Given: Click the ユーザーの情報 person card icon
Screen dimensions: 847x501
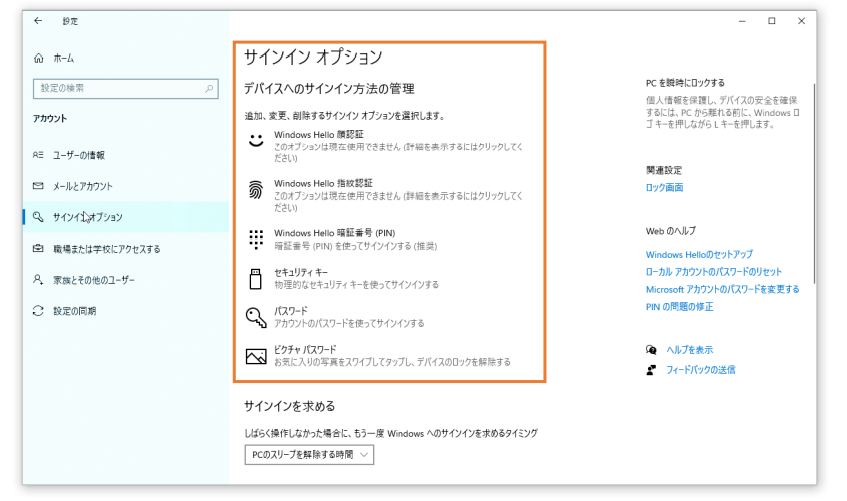Looking at the screenshot, I should tap(38, 155).
